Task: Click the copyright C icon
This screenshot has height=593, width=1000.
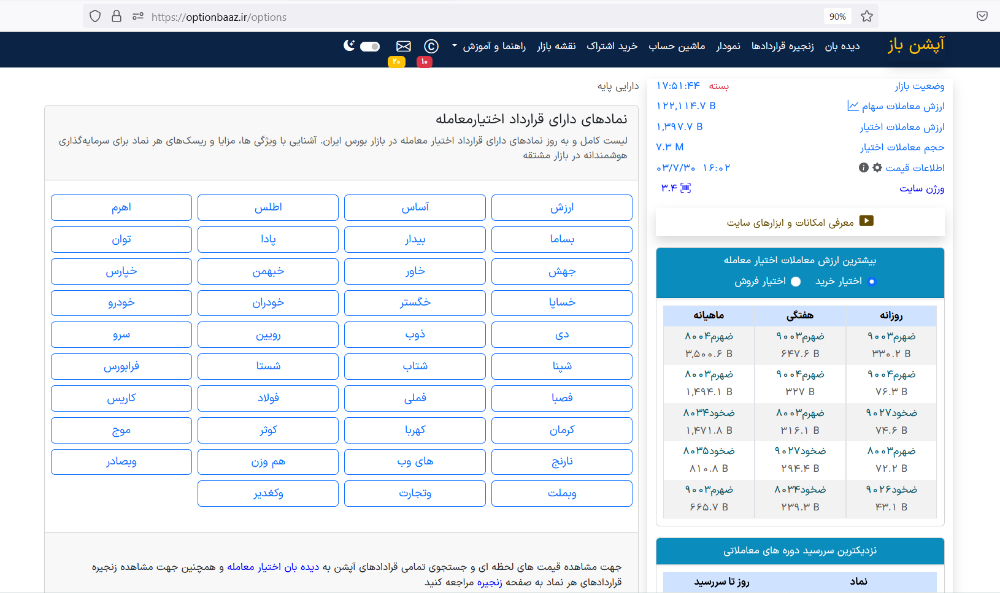Action: (x=431, y=46)
